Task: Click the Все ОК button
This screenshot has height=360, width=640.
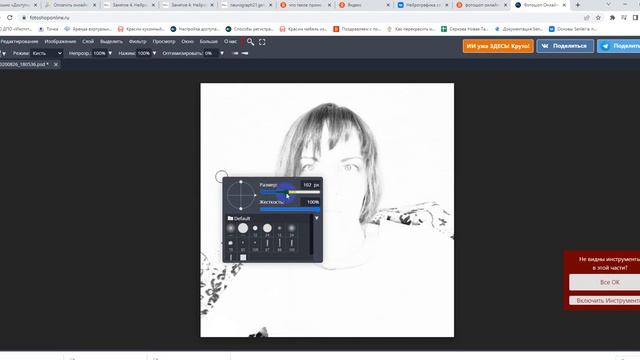Action: (x=605, y=282)
